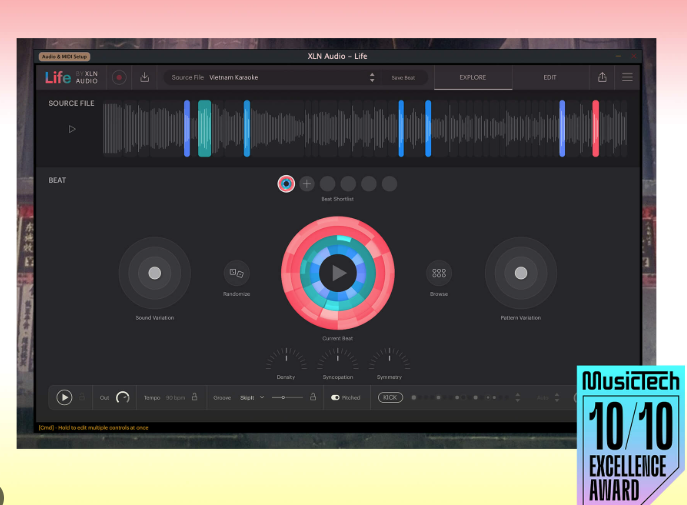Screen dimensions: 687x505
Task: Click the Source File up/down stepper arrows
Action: pos(372,78)
